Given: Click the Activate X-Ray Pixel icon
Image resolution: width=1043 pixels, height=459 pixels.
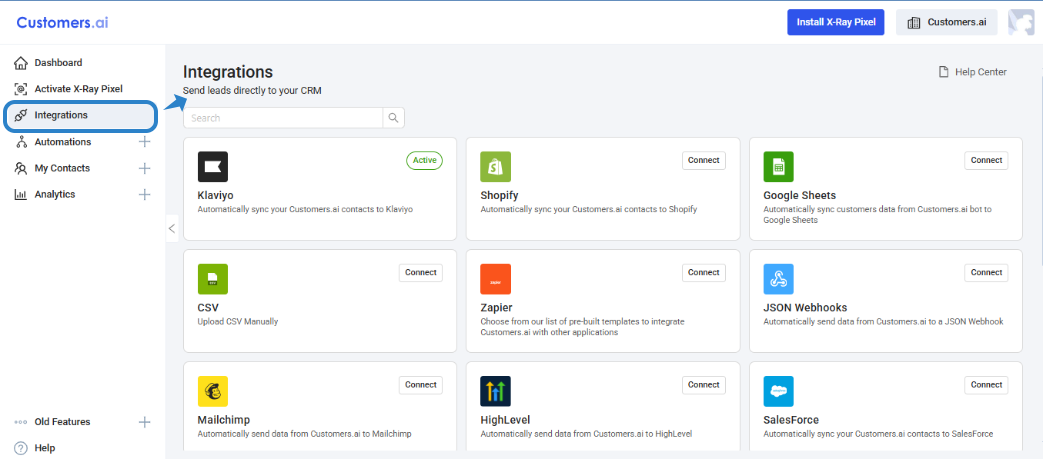Looking at the screenshot, I should (x=21, y=89).
